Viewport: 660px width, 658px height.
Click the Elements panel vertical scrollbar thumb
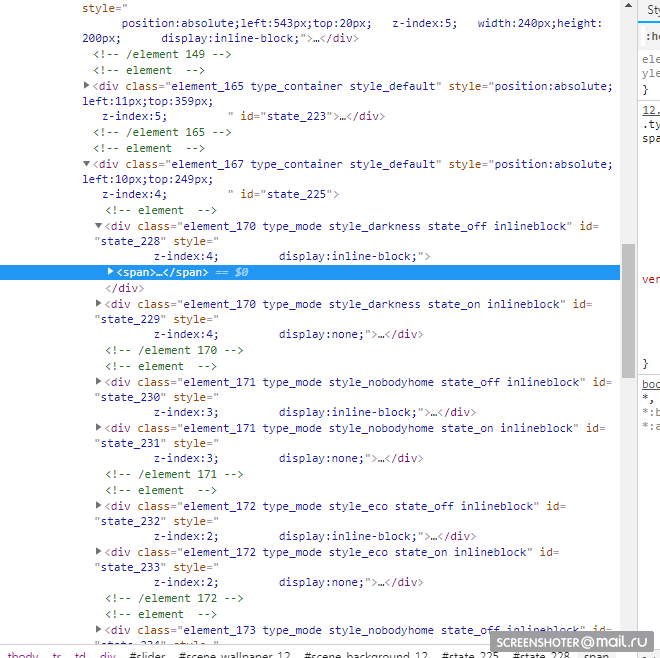coord(628,310)
